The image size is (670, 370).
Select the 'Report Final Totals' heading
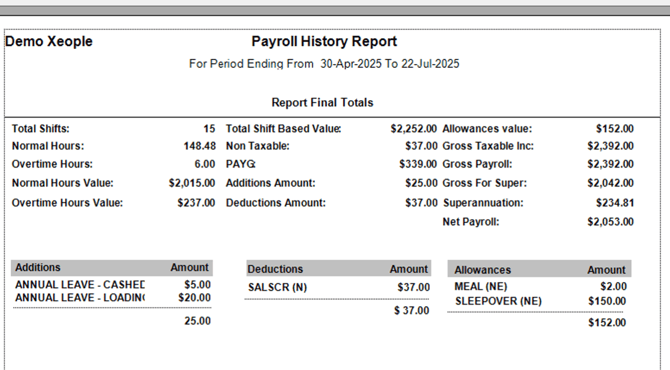tap(322, 103)
